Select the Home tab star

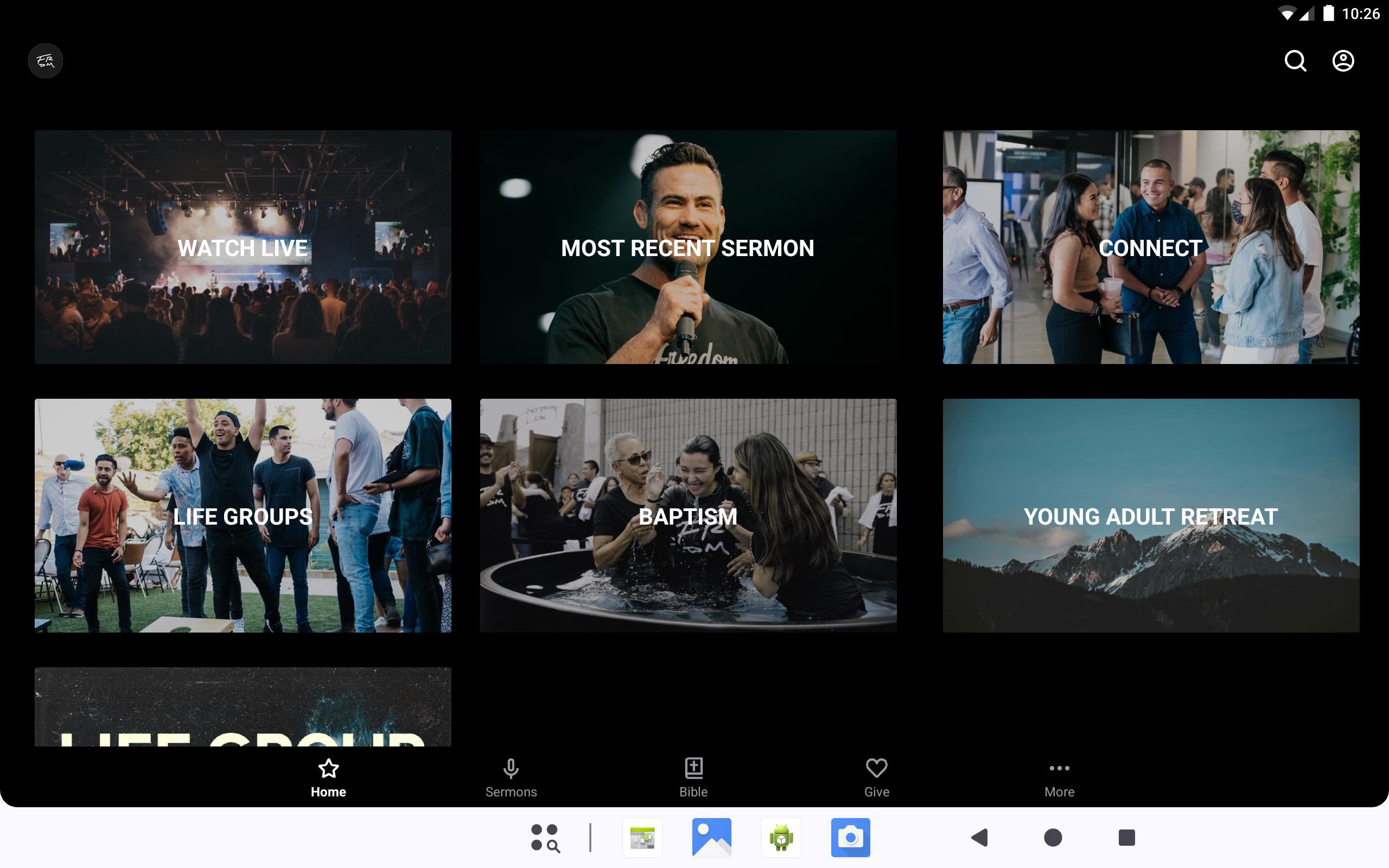point(328,777)
